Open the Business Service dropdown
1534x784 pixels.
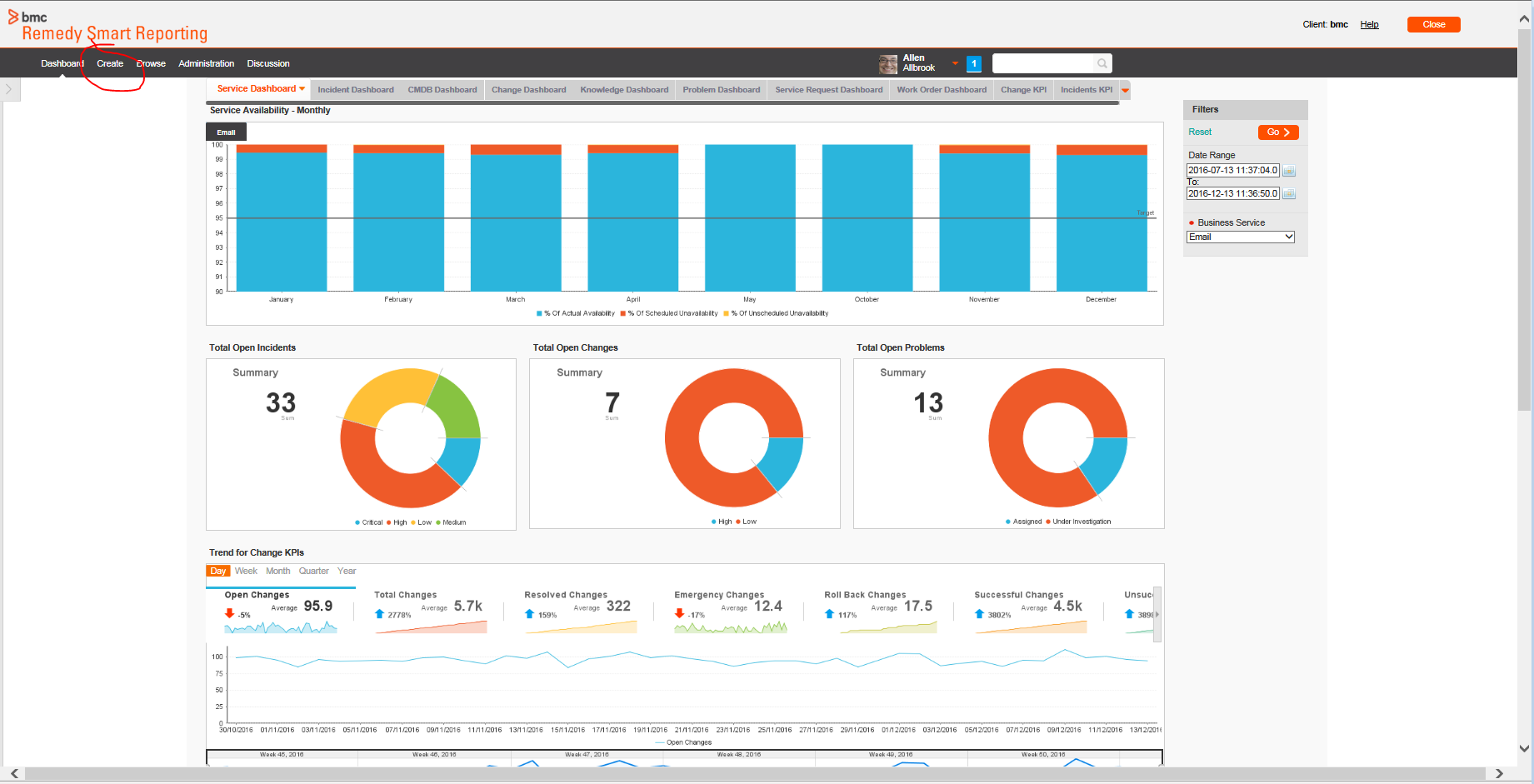(1240, 237)
